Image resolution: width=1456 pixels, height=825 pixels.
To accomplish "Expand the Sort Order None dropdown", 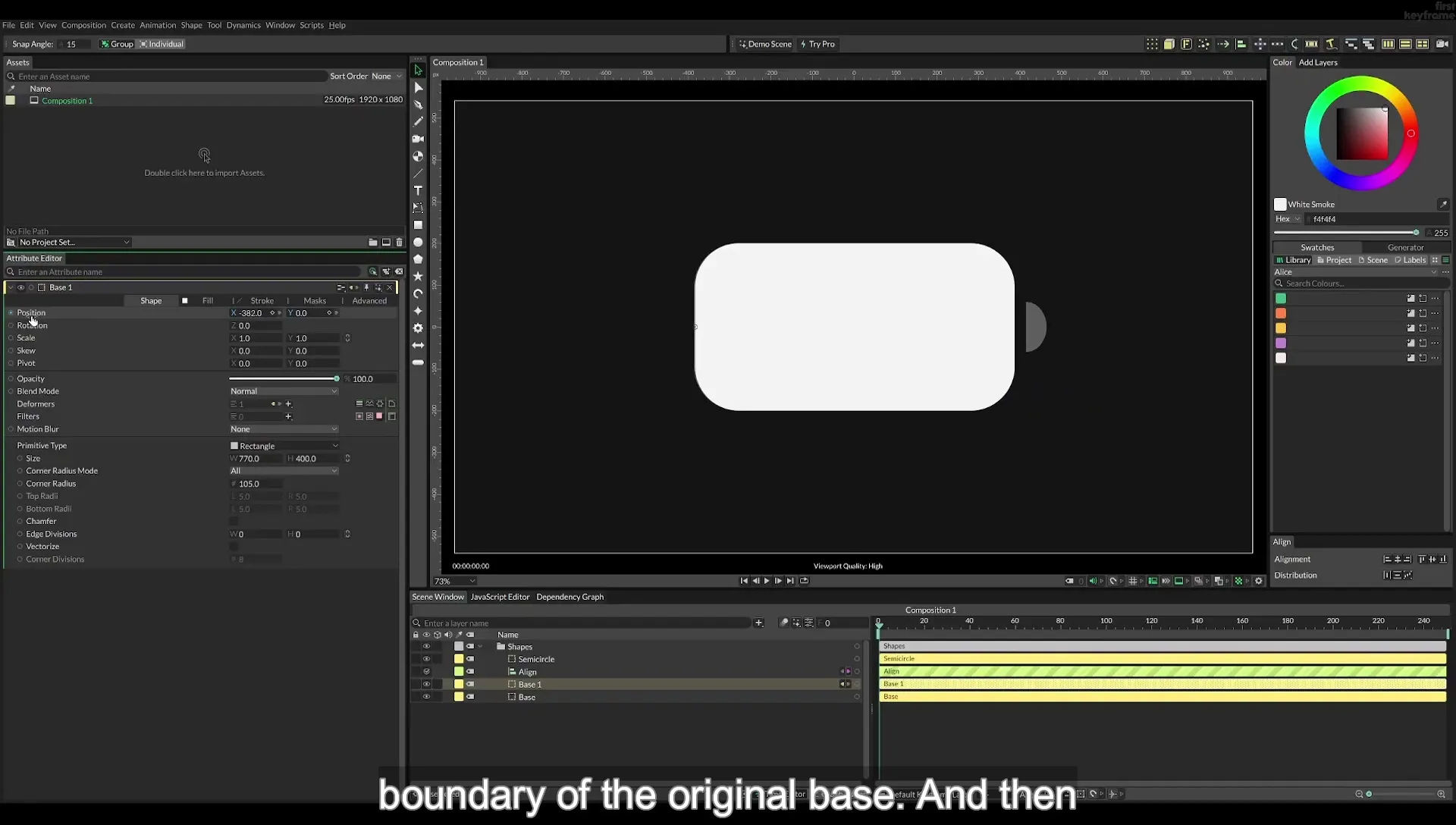I will point(387,76).
